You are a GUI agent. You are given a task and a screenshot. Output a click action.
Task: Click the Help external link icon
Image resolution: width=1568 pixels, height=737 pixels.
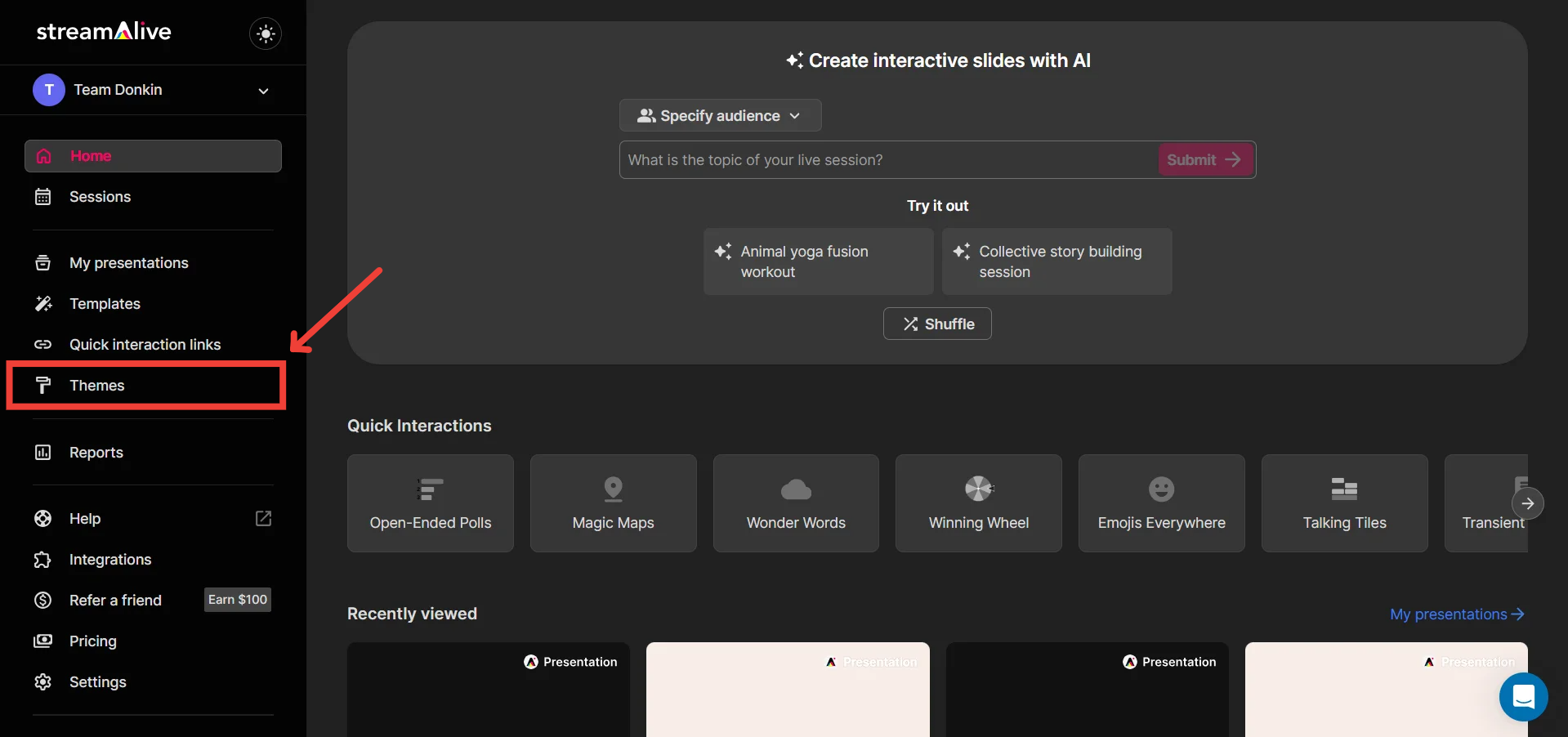[x=263, y=519]
